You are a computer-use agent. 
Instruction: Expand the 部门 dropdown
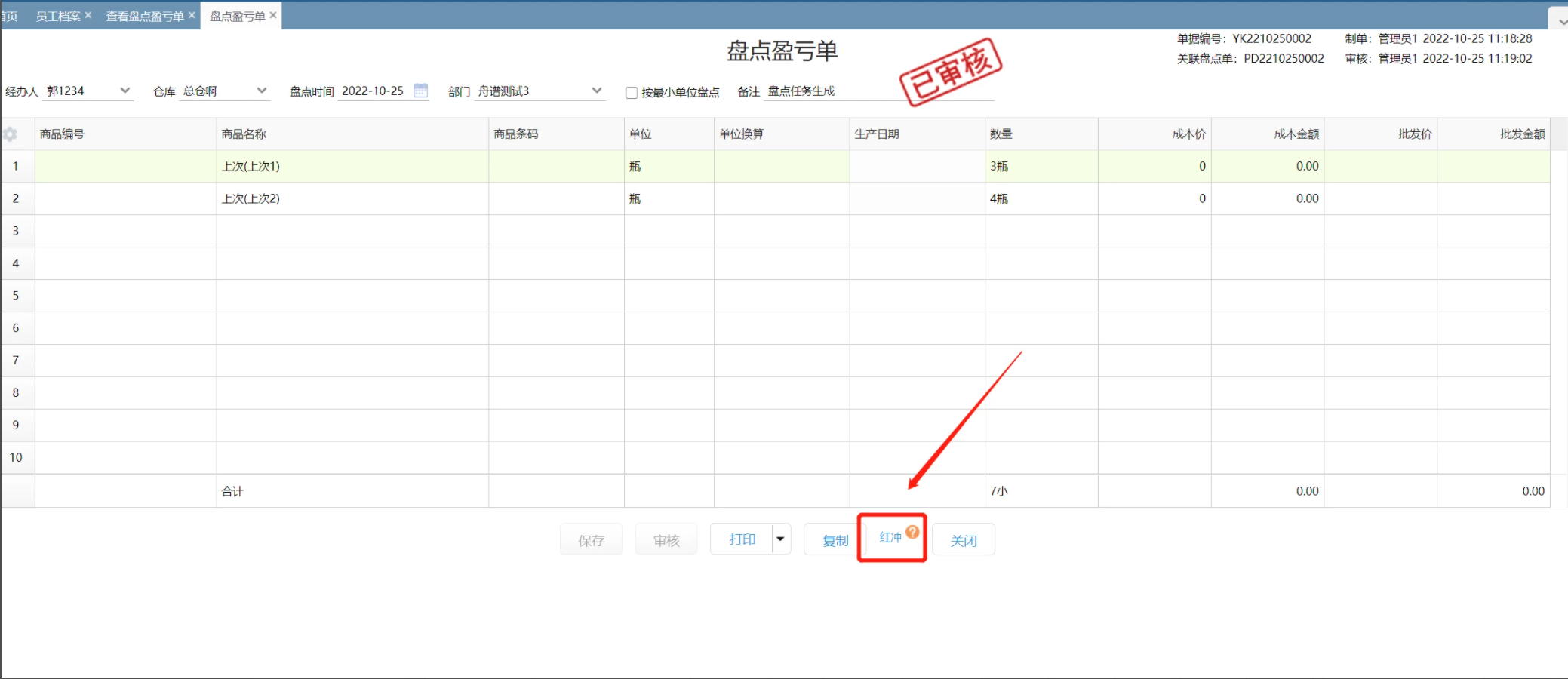(x=597, y=91)
